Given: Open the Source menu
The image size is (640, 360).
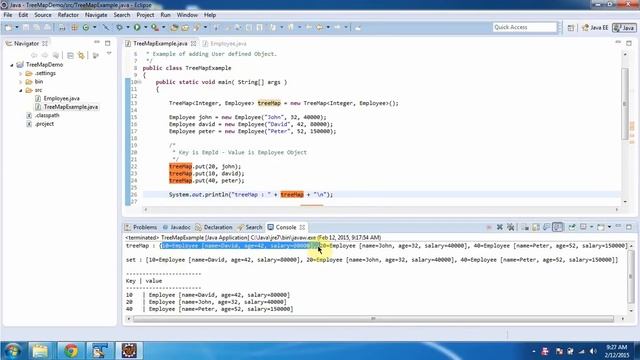Looking at the screenshot, I should 43,15.
